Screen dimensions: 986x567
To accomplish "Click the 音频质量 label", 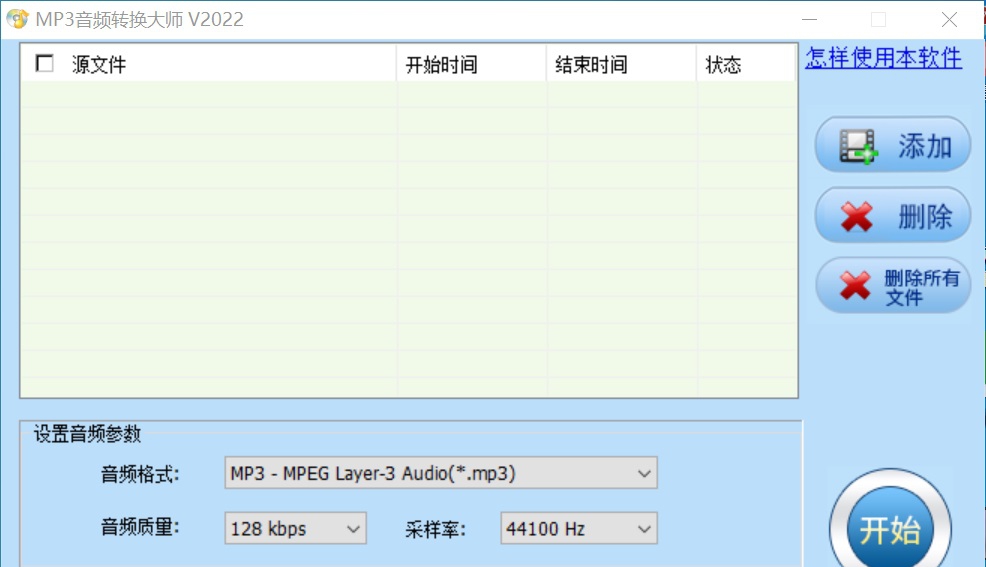I will pyautogui.click(x=140, y=527).
